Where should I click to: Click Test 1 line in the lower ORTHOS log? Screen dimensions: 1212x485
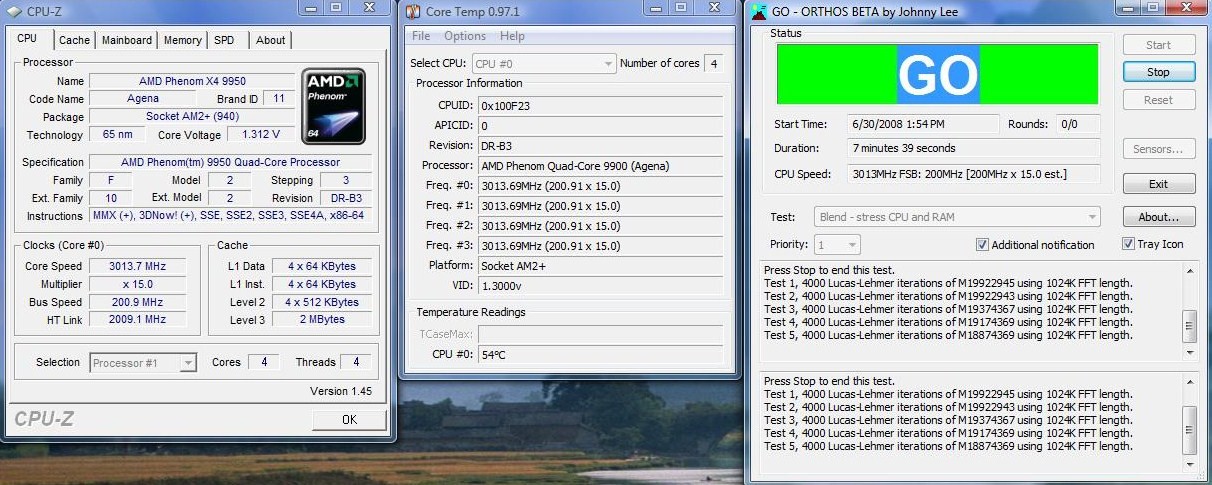click(948, 394)
